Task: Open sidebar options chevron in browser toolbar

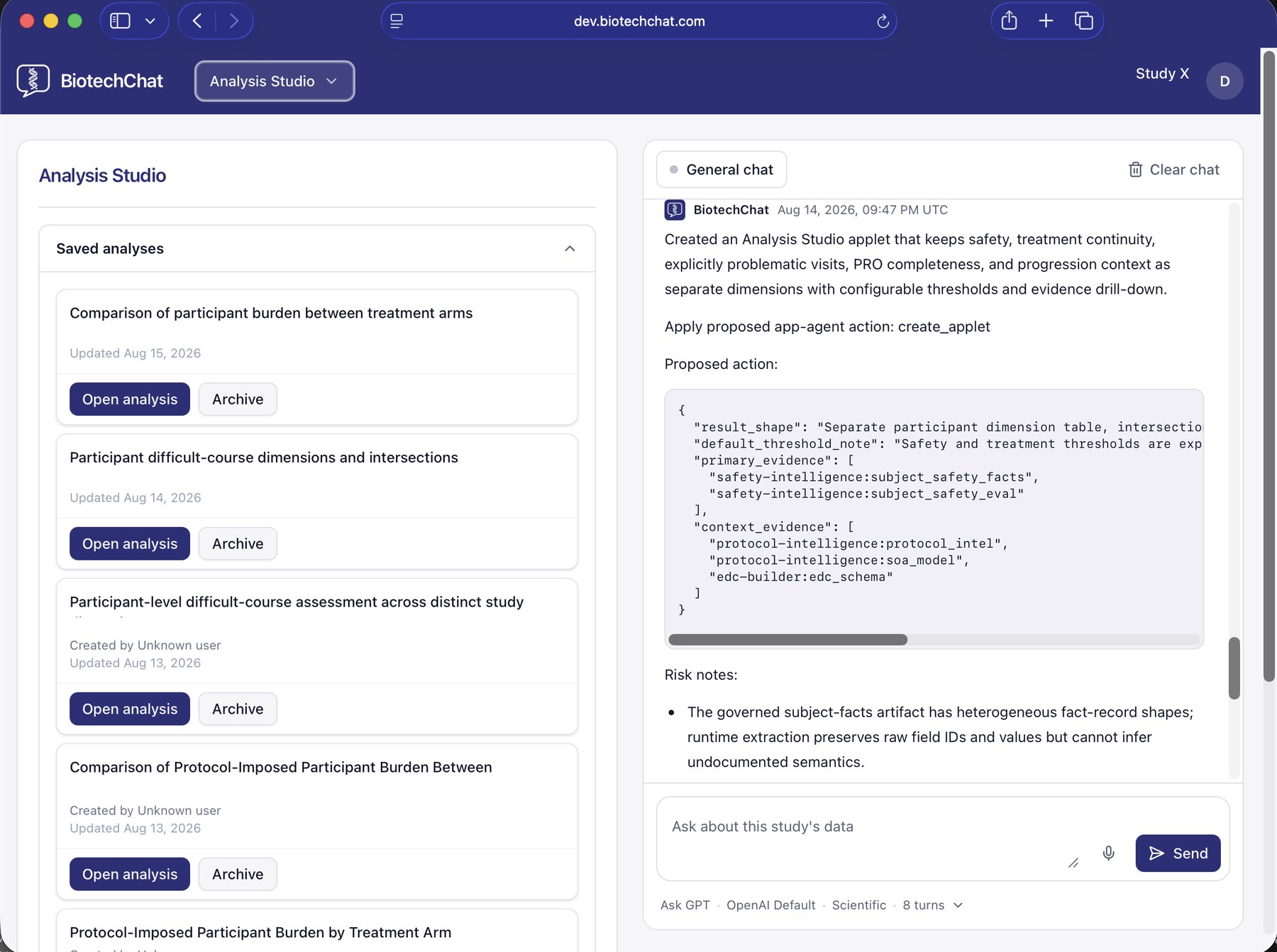Action: coord(150,21)
